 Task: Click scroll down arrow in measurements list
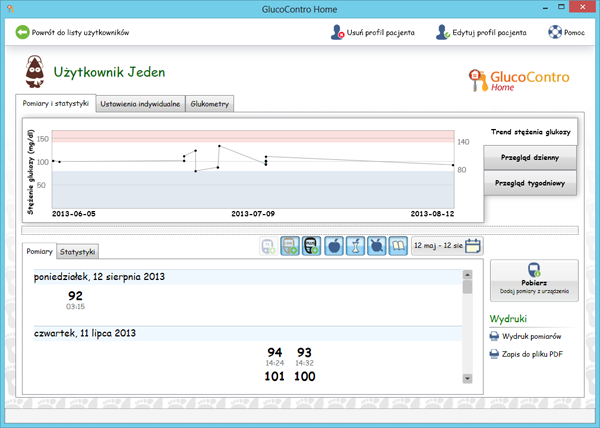tap(467, 379)
